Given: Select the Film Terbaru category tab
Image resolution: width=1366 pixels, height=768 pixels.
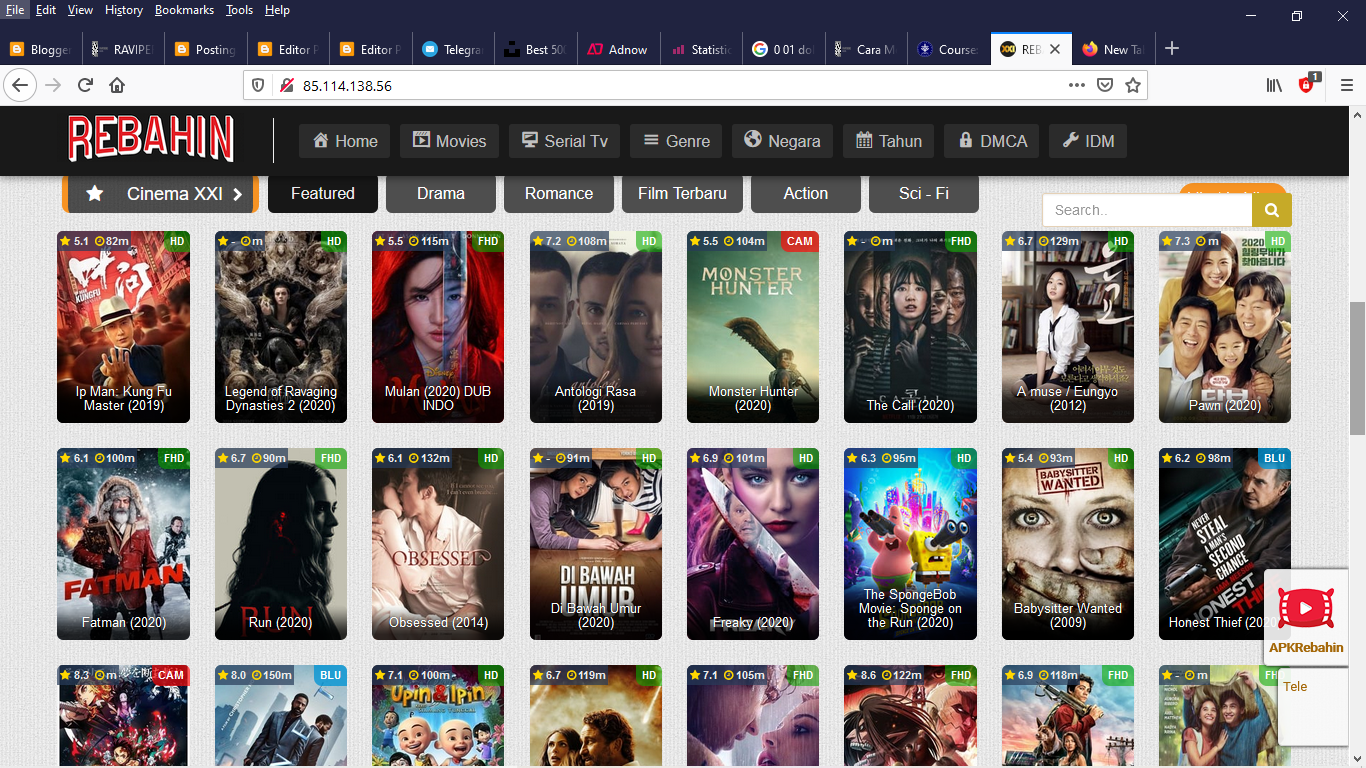Looking at the screenshot, I should [683, 194].
